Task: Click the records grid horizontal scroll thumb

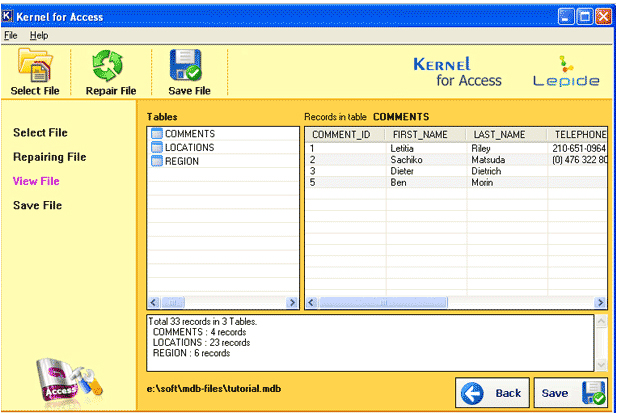Action: pyautogui.click(x=383, y=303)
